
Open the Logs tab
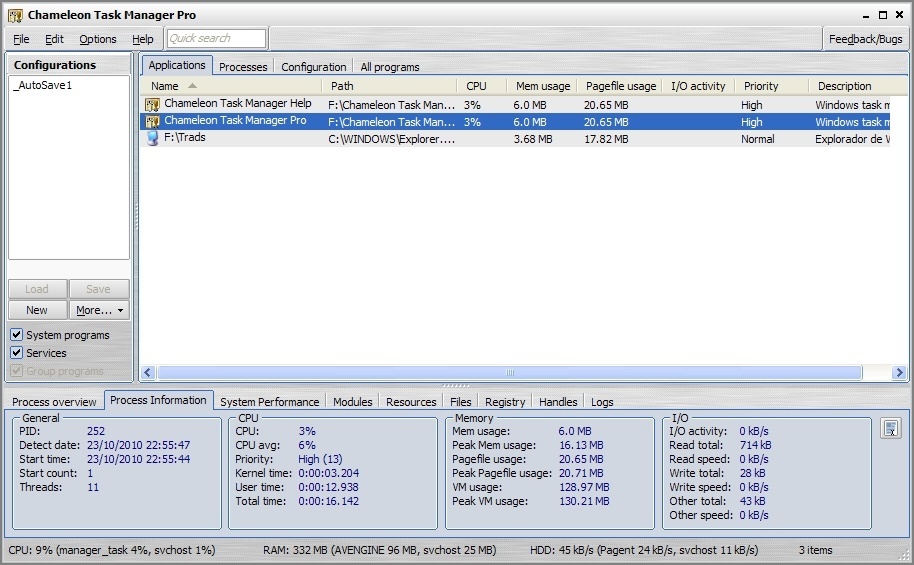tap(602, 402)
